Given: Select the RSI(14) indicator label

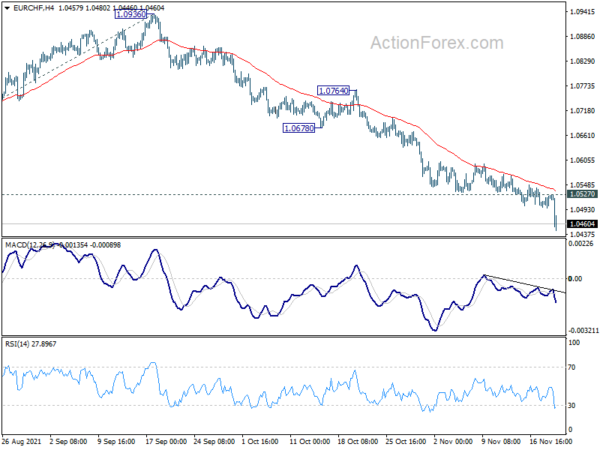Looking at the screenshot, I should 22,343.
